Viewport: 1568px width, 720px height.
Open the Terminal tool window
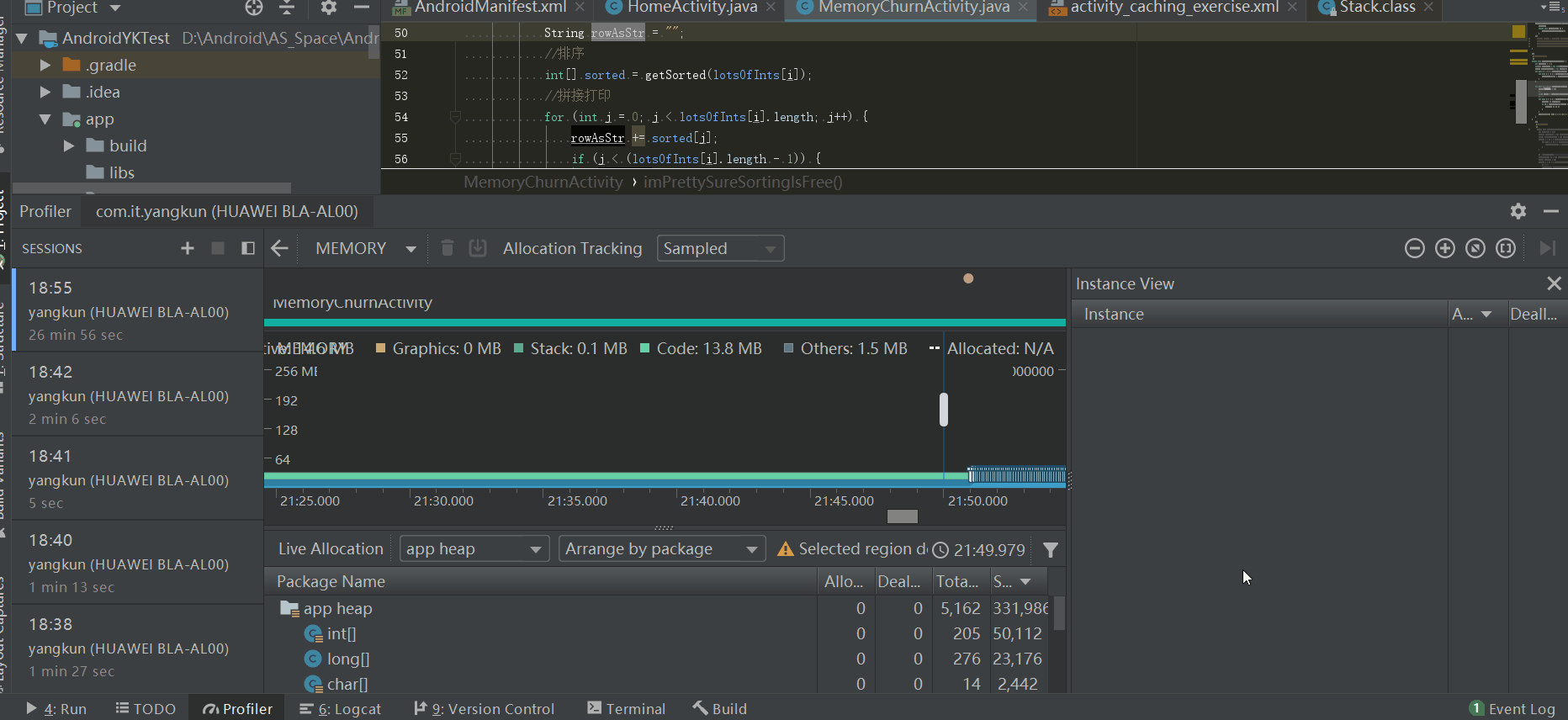(x=627, y=709)
